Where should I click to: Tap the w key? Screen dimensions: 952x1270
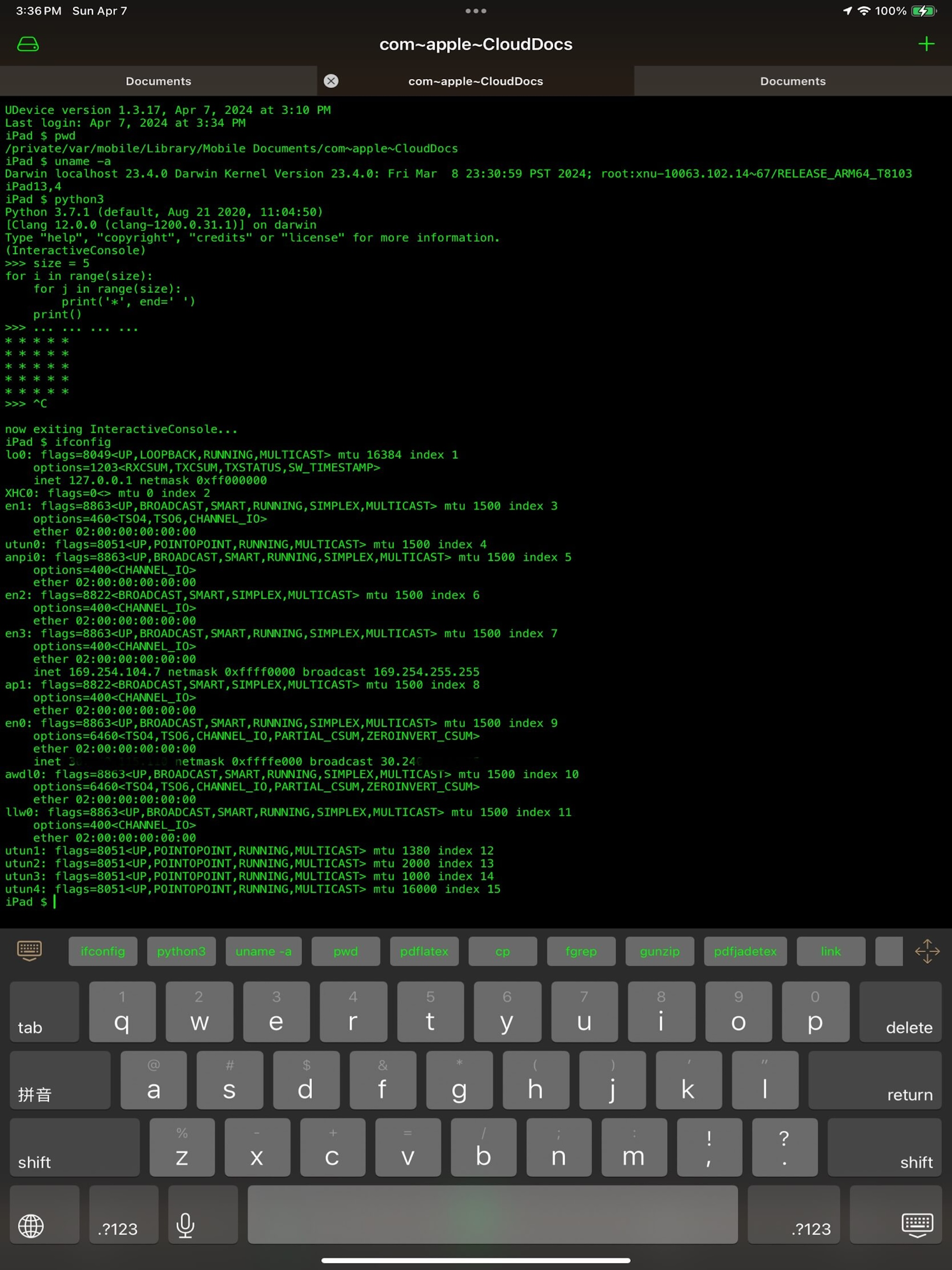pos(199,1012)
